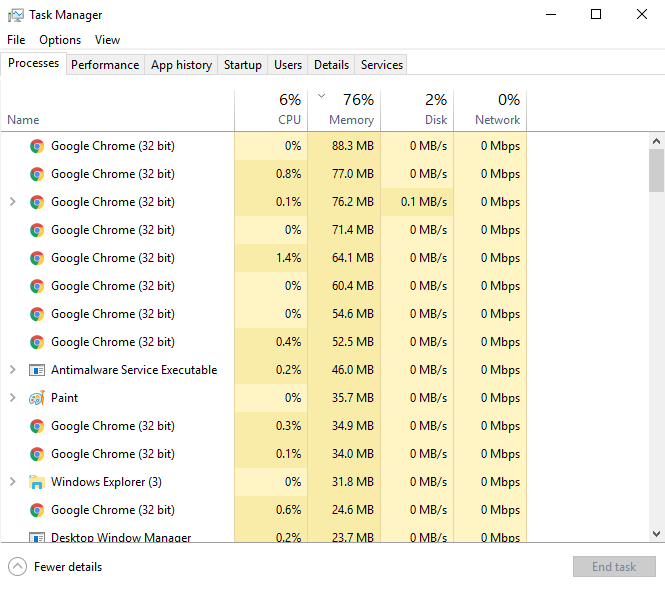Click the vertical scrollbar thumb
665x589 pixels.
[657, 170]
